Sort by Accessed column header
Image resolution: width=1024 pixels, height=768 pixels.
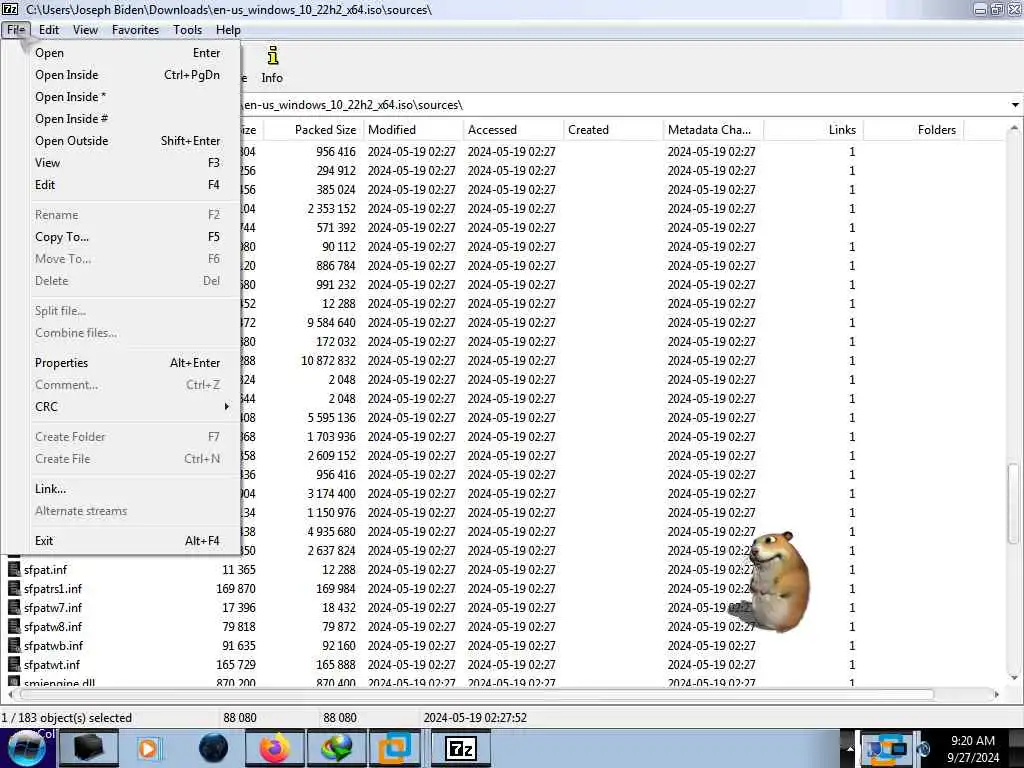coord(513,129)
